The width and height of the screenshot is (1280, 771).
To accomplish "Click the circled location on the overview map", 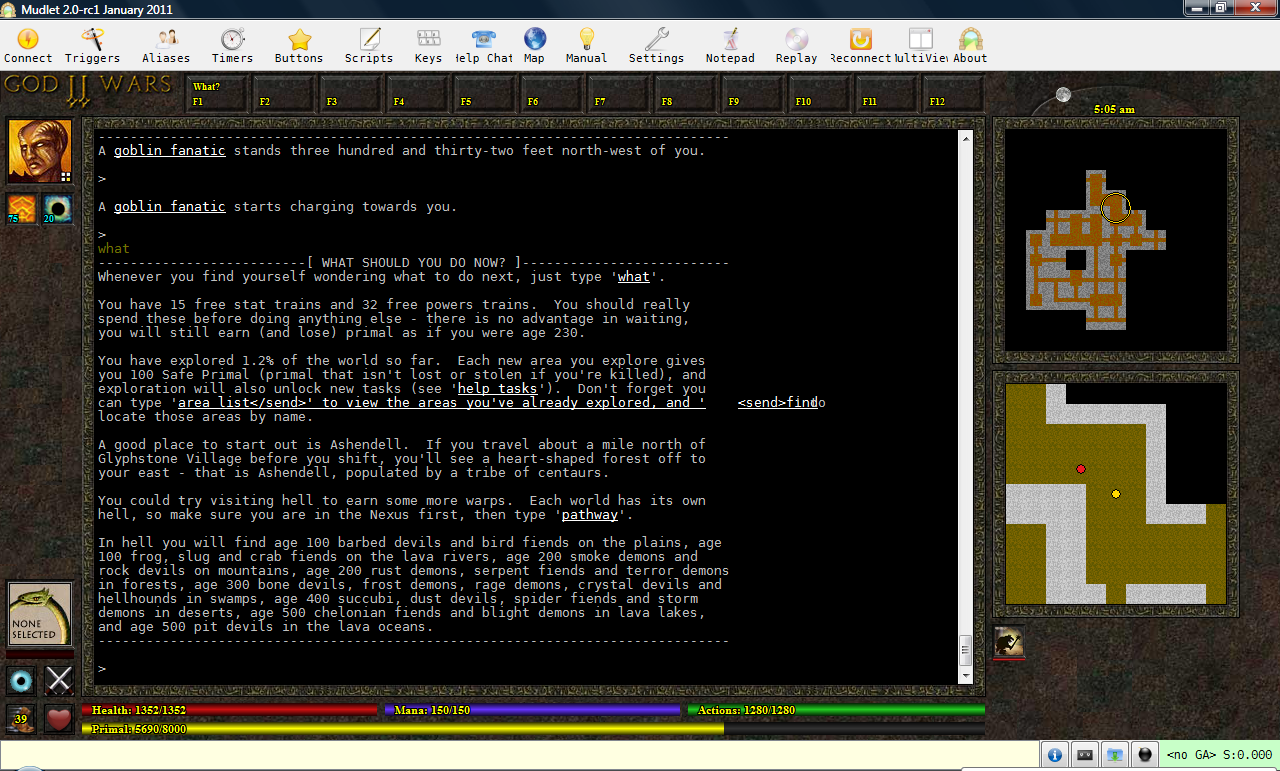I will pos(1116,207).
